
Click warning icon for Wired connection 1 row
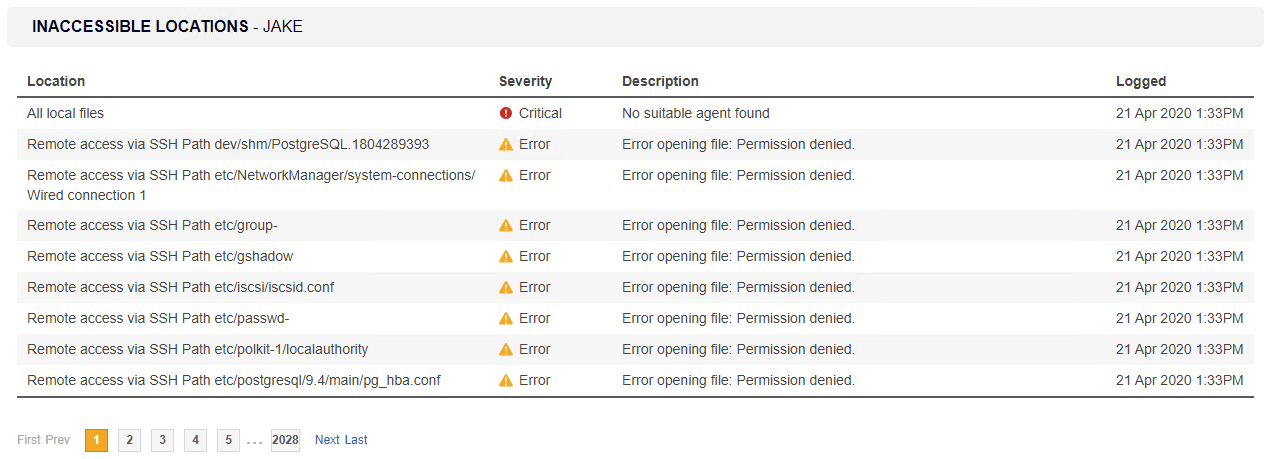click(x=506, y=176)
